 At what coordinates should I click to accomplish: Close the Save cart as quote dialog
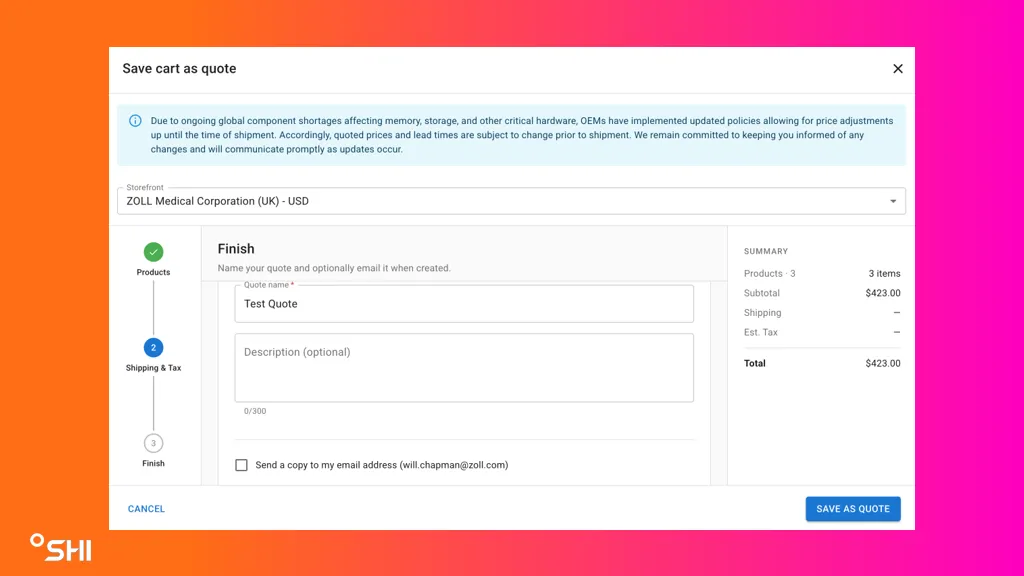[x=898, y=69]
